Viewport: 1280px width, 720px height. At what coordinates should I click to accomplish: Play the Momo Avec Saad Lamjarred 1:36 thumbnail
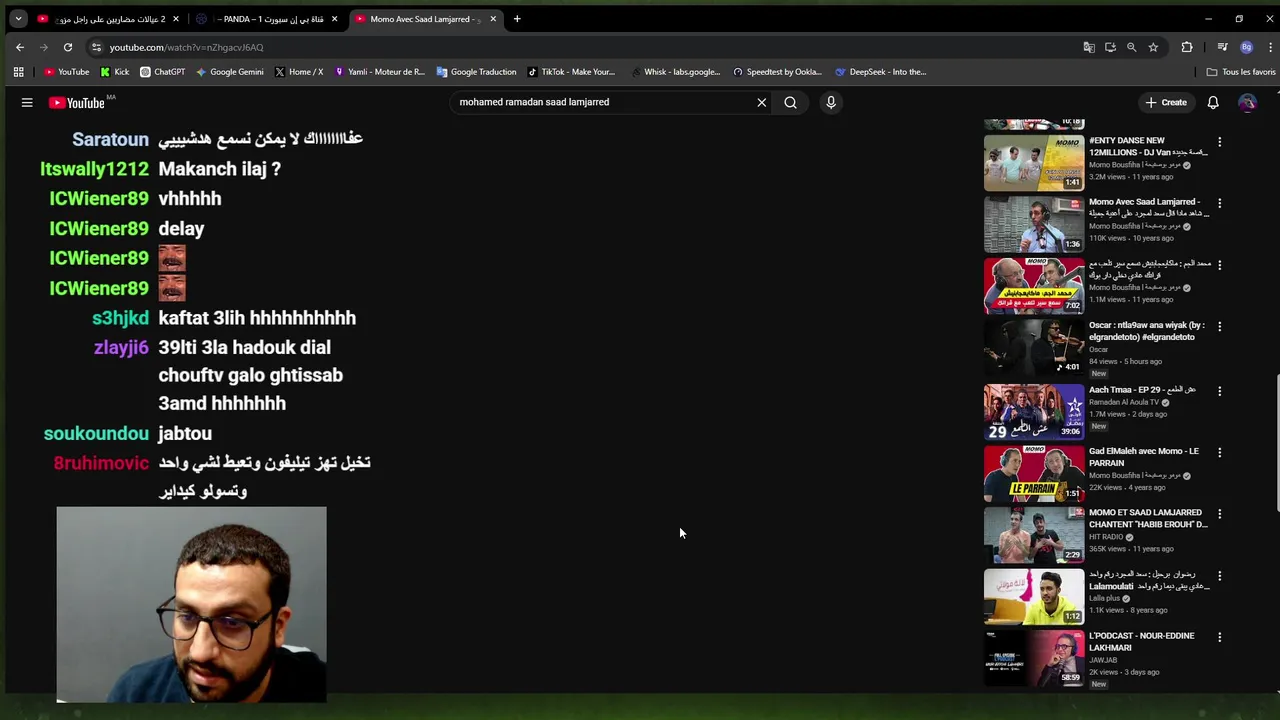1034,224
